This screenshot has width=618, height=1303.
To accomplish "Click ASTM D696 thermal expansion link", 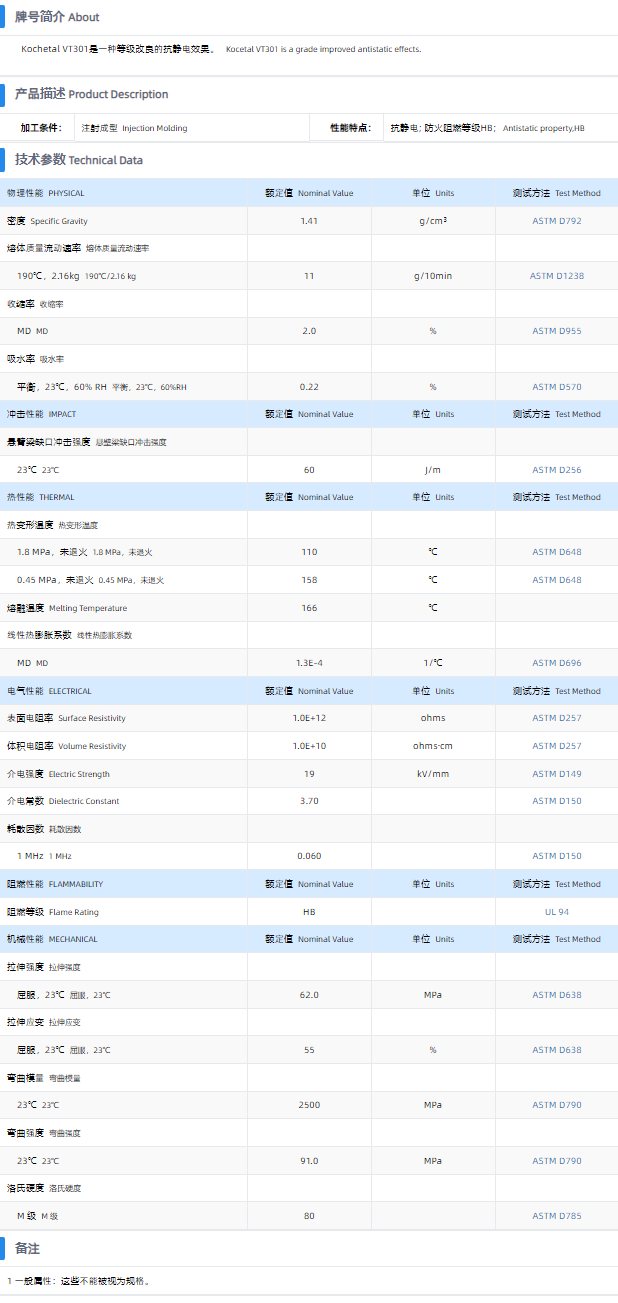I will 556,663.
